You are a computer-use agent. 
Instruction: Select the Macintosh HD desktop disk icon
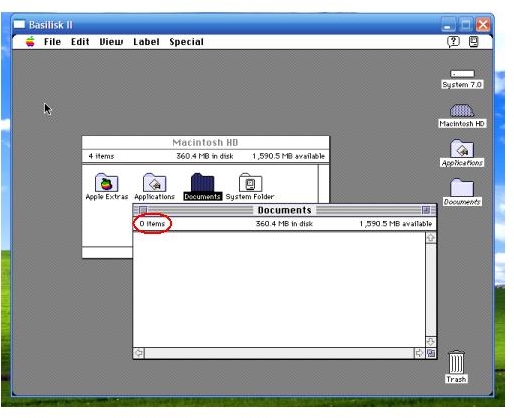point(462,111)
